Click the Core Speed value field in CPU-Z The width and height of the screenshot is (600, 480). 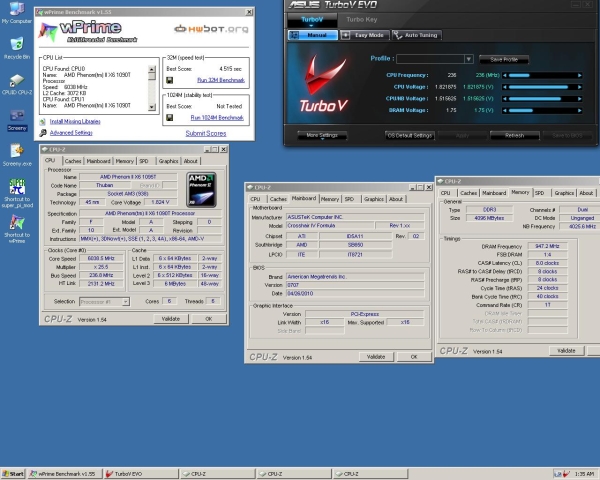101,258
